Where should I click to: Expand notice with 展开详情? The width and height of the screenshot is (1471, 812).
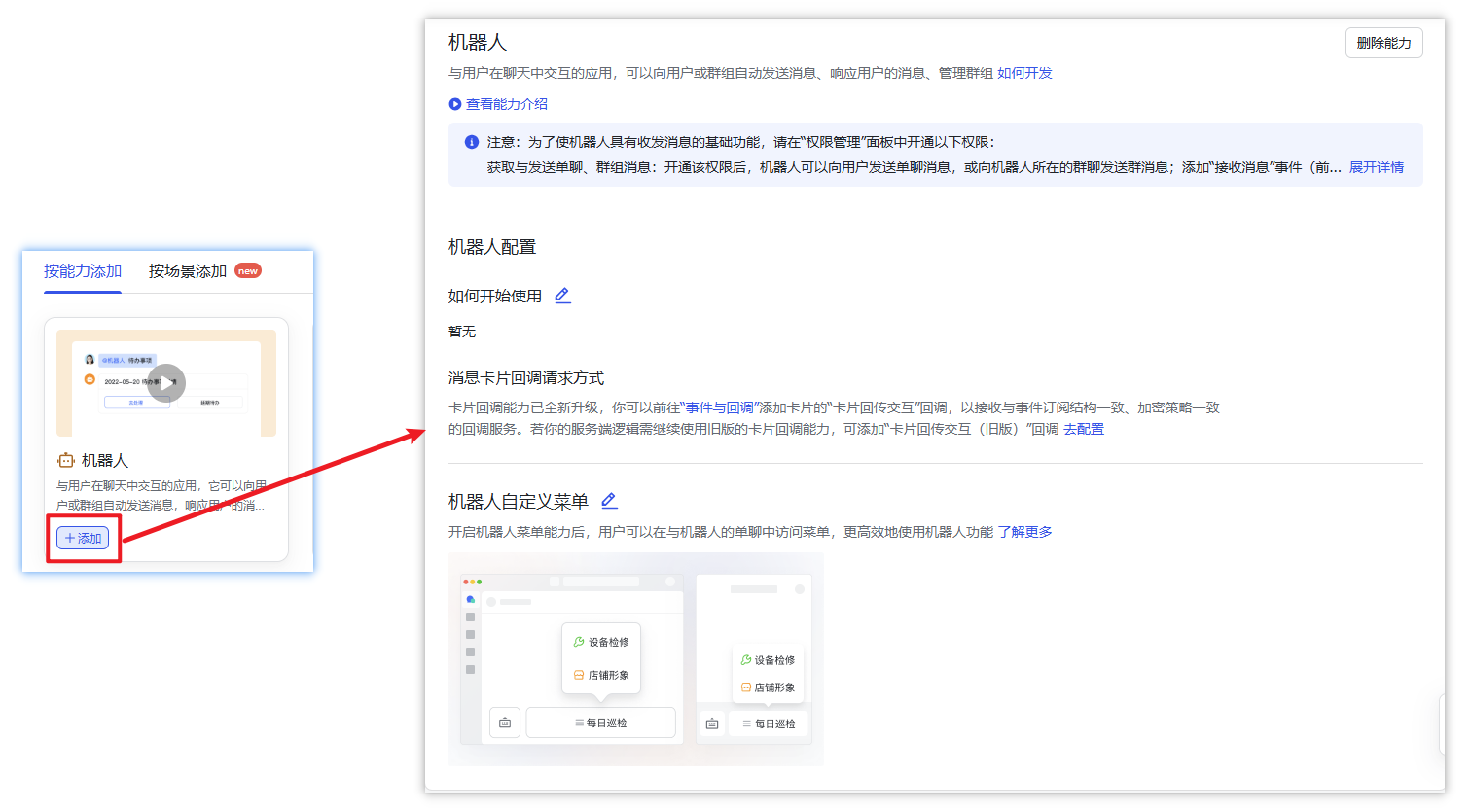click(1376, 167)
